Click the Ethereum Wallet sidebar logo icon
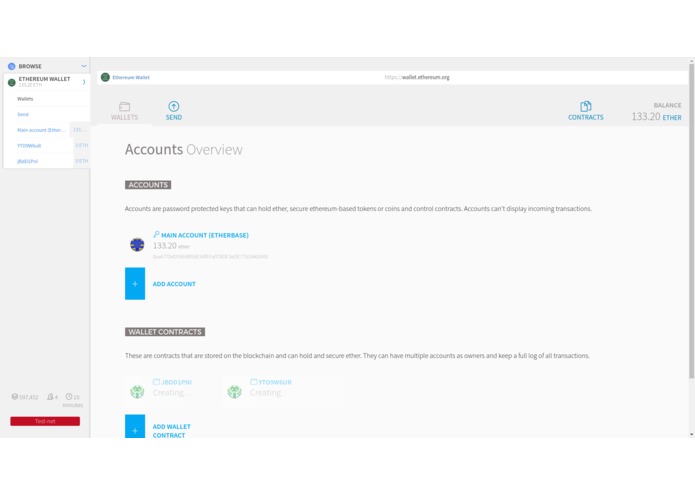Screen dimensions: 695x494 point(12,82)
